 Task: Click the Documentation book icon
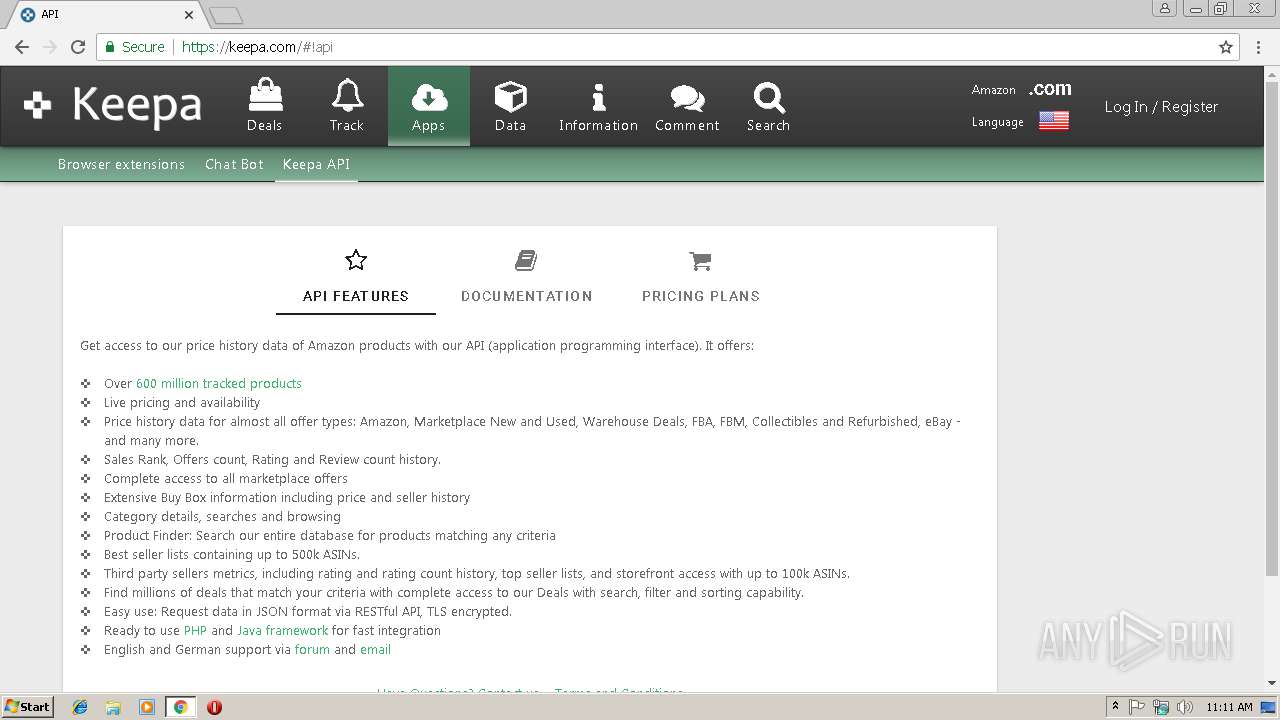point(526,261)
